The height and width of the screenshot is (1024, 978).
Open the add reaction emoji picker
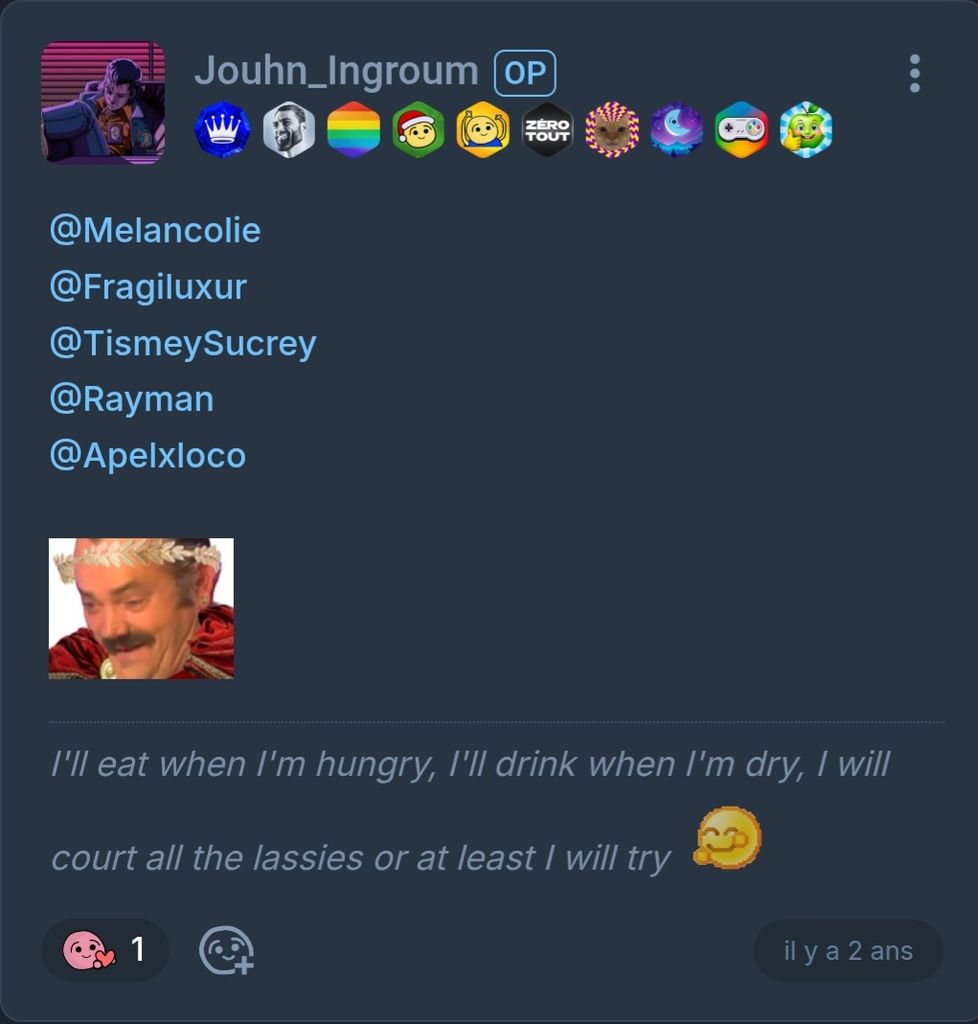[226, 950]
